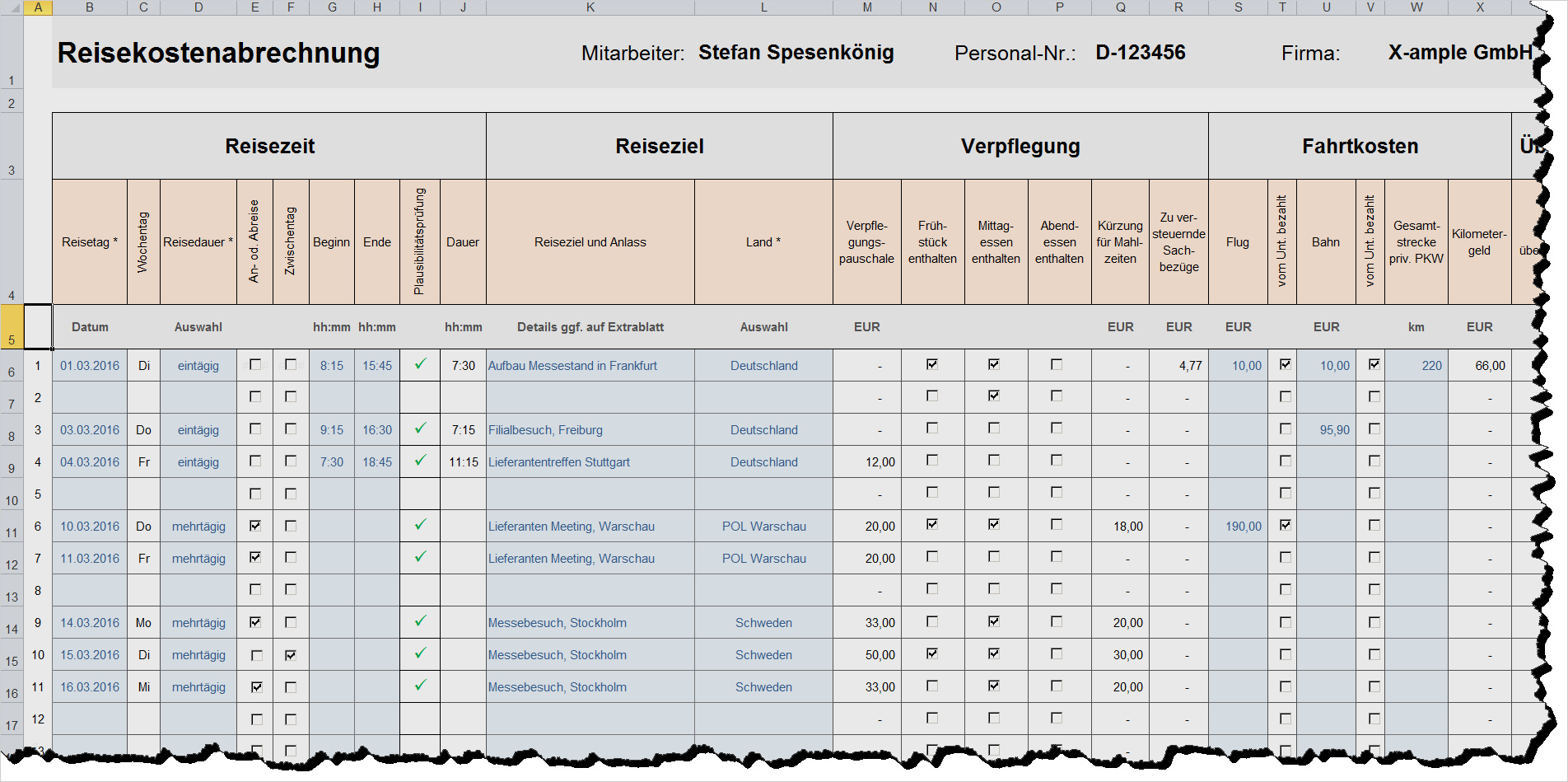Click the 'Aufbau Messestand in Frankfurt' entry
This screenshot has height=782, width=1568.
(x=572, y=366)
